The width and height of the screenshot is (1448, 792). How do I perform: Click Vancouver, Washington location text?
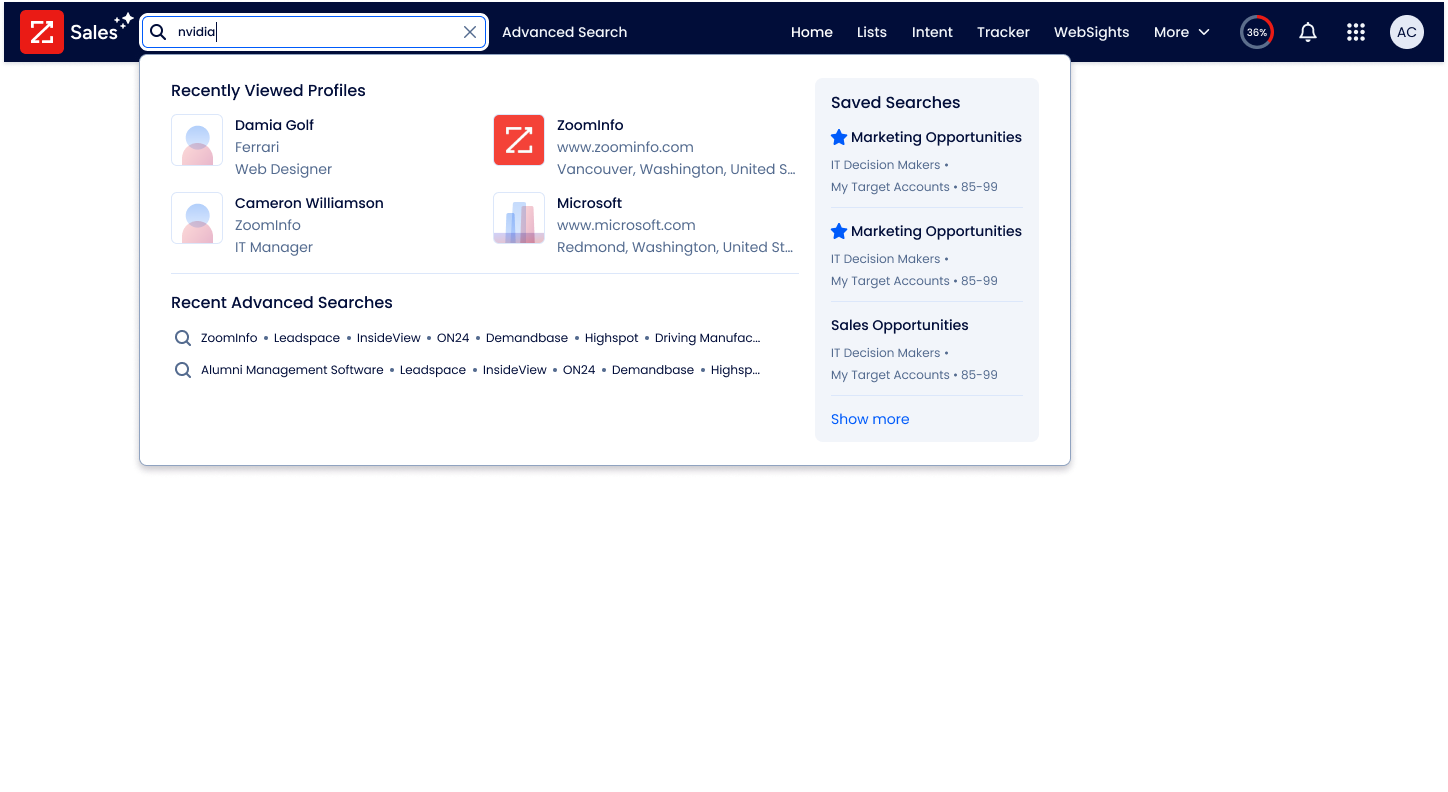[x=676, y=169]
